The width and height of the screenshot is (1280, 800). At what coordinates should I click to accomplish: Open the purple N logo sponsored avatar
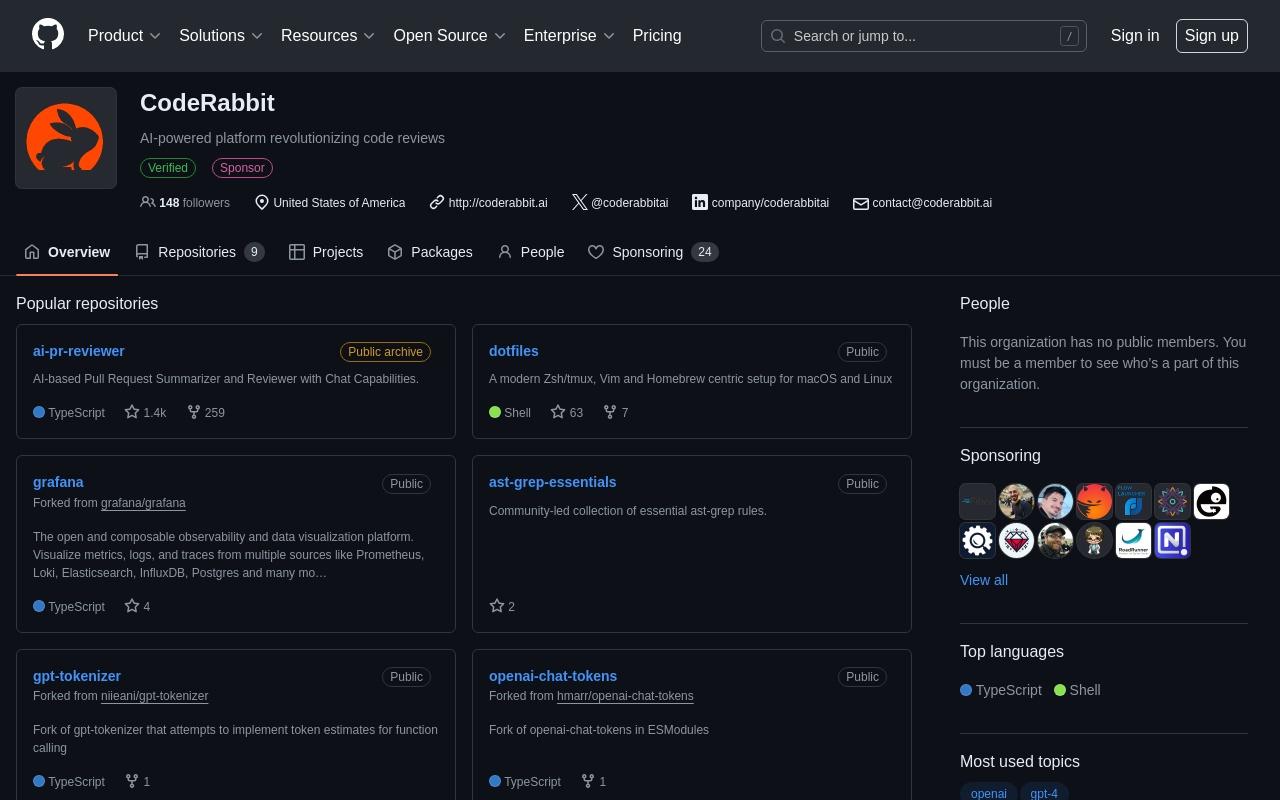click(x=1172, y=541)
